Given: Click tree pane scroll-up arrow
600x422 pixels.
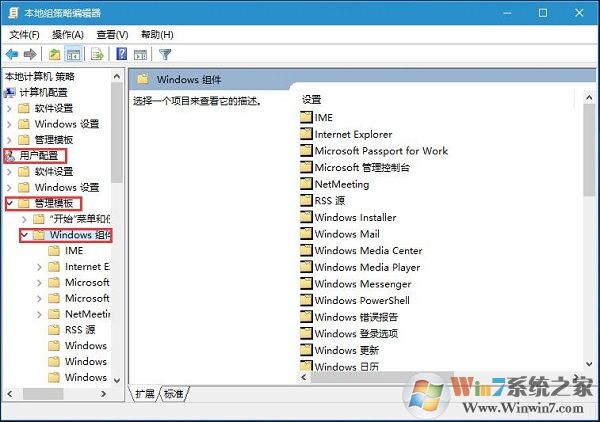Looking at the screenshot, I should [x=117, y=77].
